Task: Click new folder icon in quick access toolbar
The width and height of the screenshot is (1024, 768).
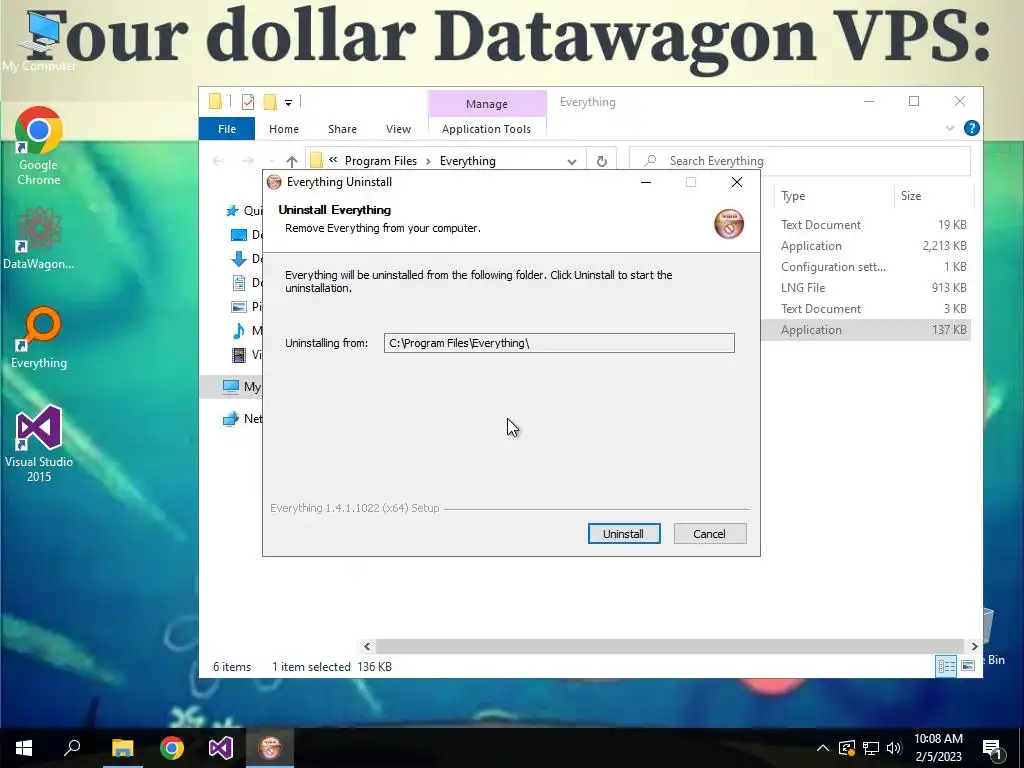Action: tap(270, 102)
